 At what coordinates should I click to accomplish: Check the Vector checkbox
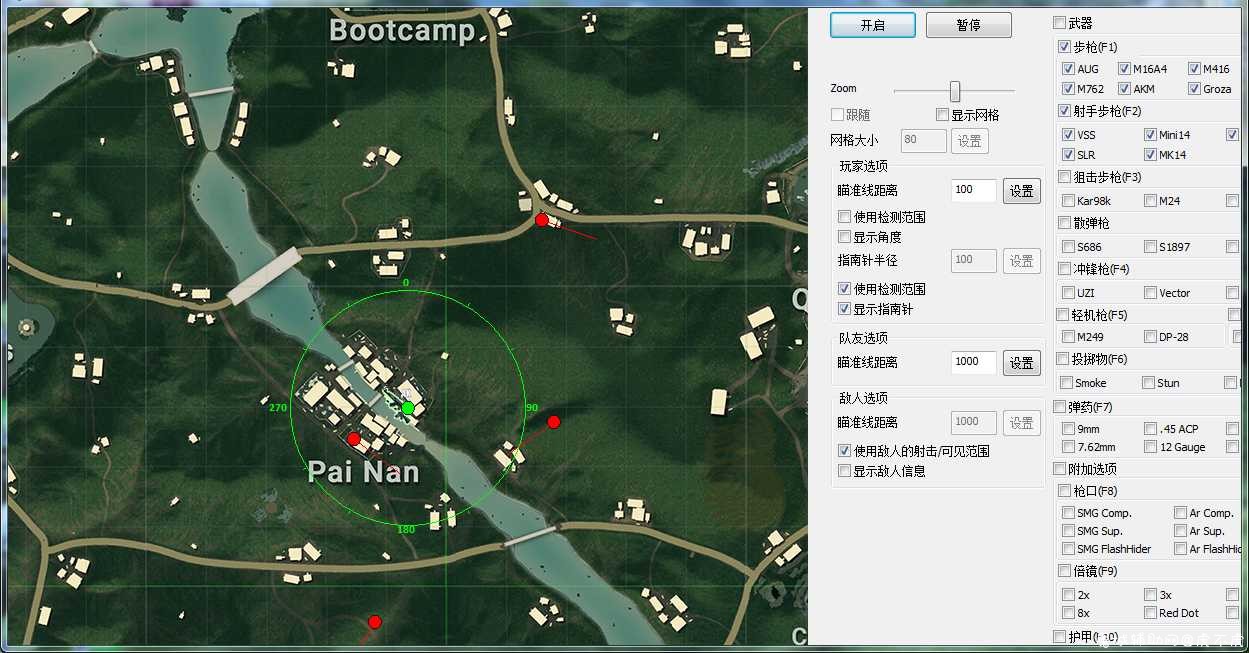point(1150,293)
